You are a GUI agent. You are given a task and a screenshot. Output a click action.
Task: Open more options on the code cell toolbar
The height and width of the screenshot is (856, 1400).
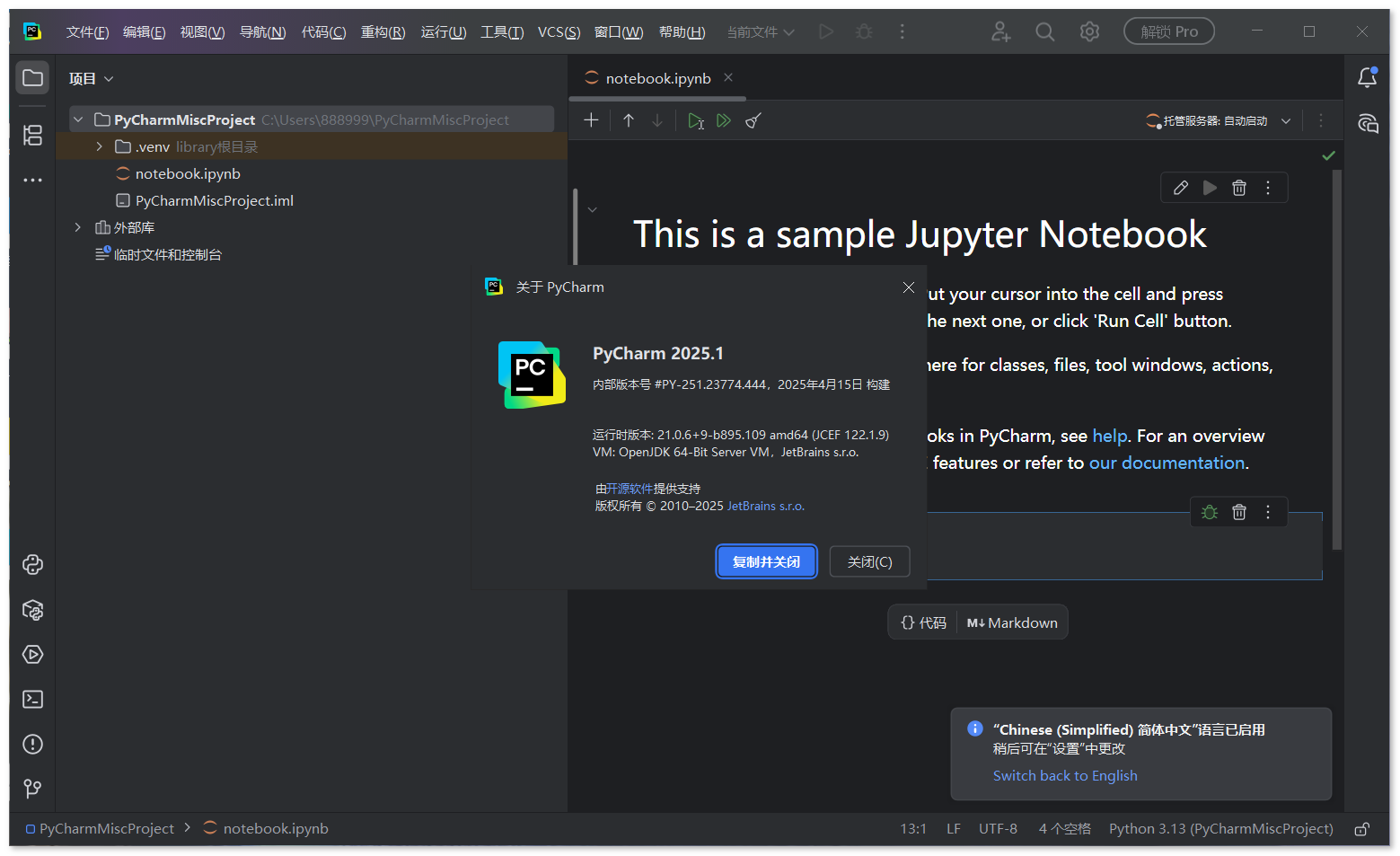pos(1268,512)
